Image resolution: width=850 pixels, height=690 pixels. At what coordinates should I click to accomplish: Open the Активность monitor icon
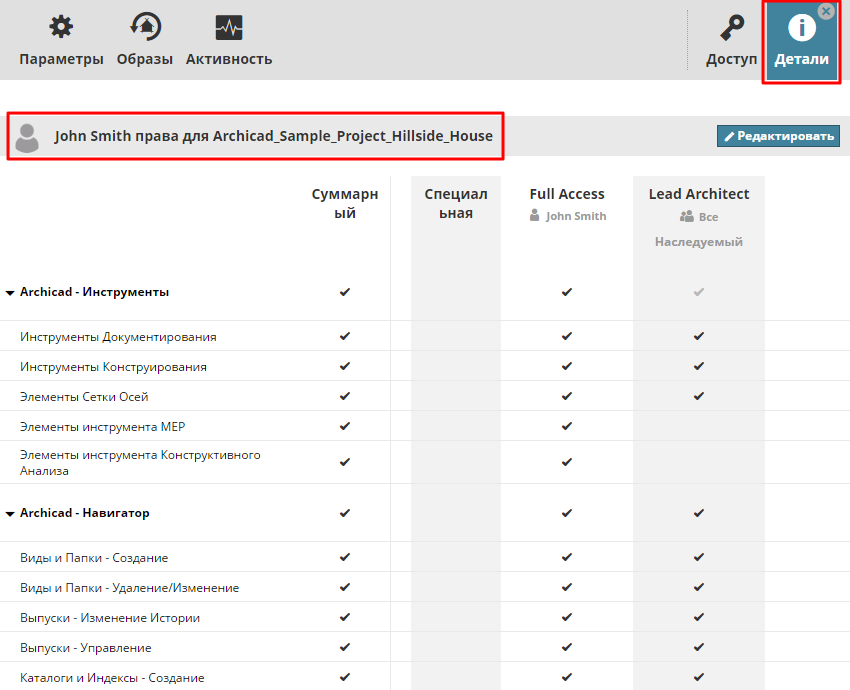[x=229, y=28]
